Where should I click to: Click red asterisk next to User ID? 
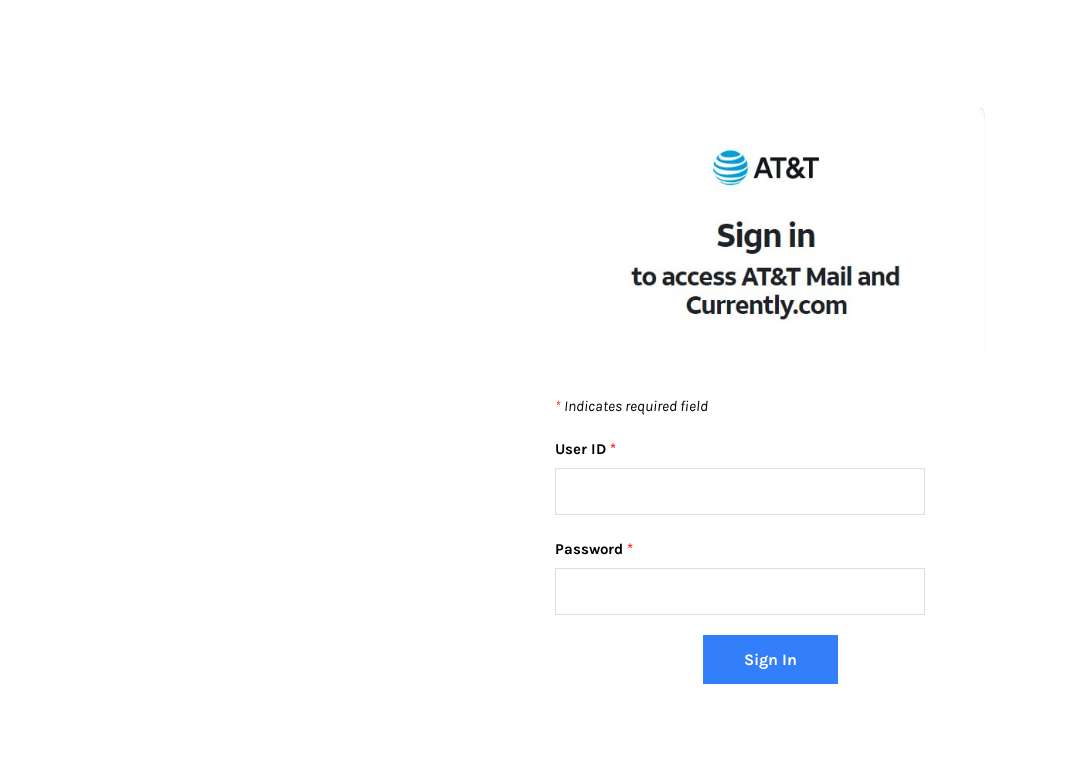pyautogui.click(x=613, y=447)
